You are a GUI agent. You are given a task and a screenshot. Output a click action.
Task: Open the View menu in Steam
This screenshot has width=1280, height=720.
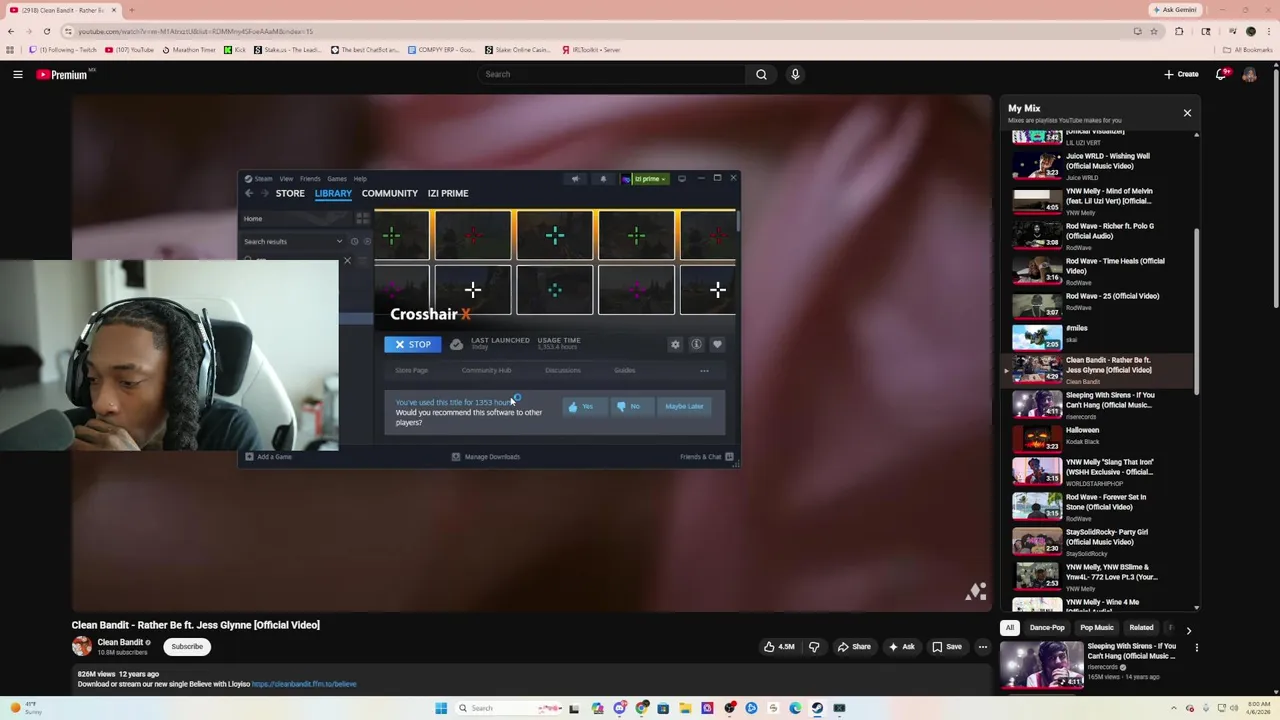click(286, 179)
